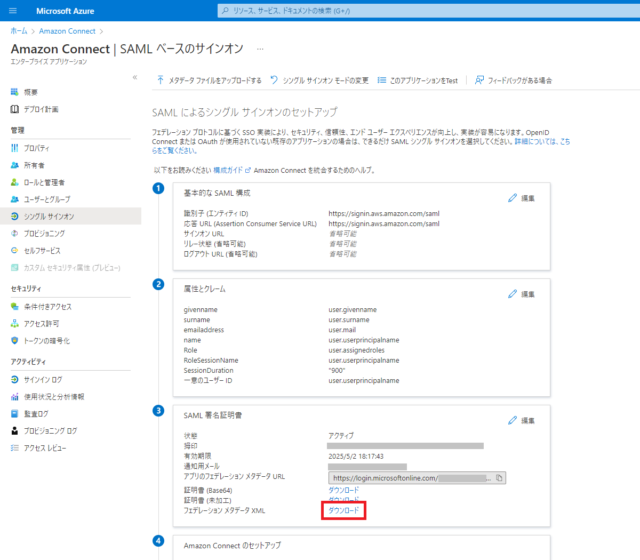Click the Test this application list icon
Screen dimensions: 640x560
382,80
